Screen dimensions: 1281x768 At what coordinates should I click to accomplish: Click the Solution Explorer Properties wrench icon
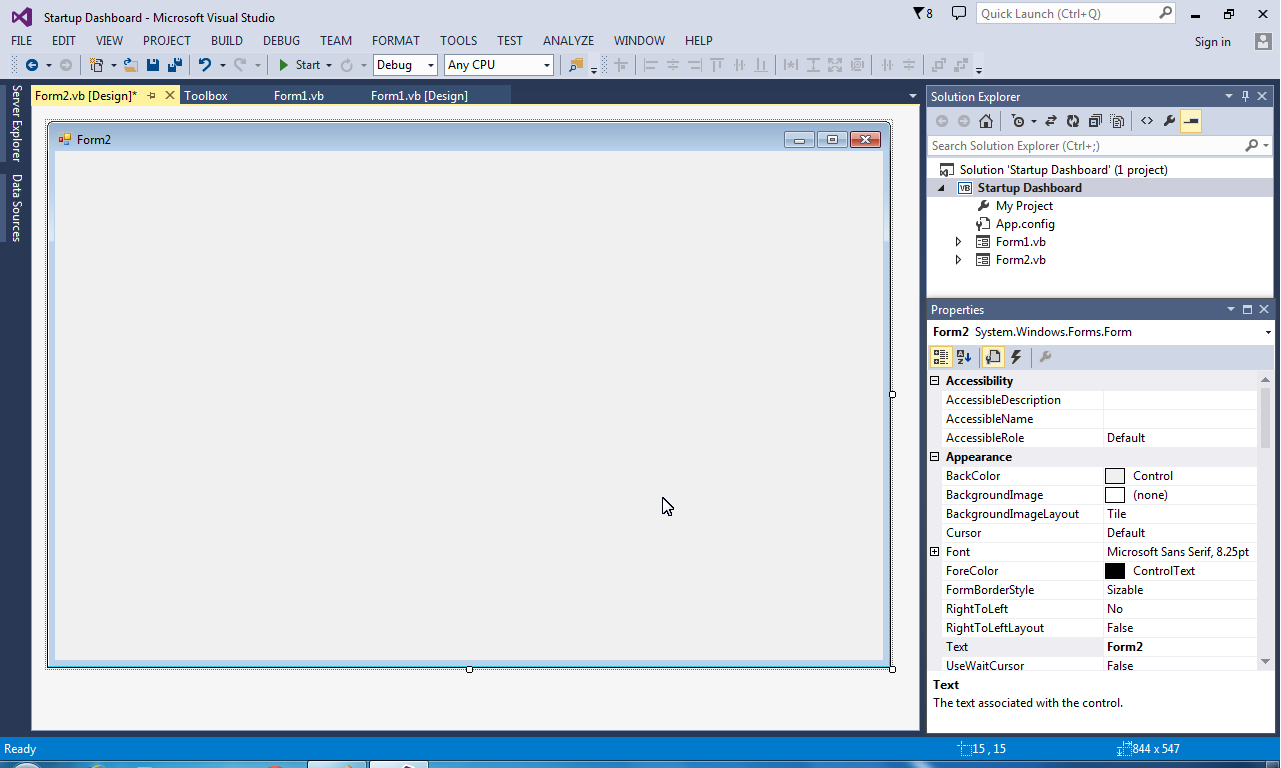click(1169, 121)
